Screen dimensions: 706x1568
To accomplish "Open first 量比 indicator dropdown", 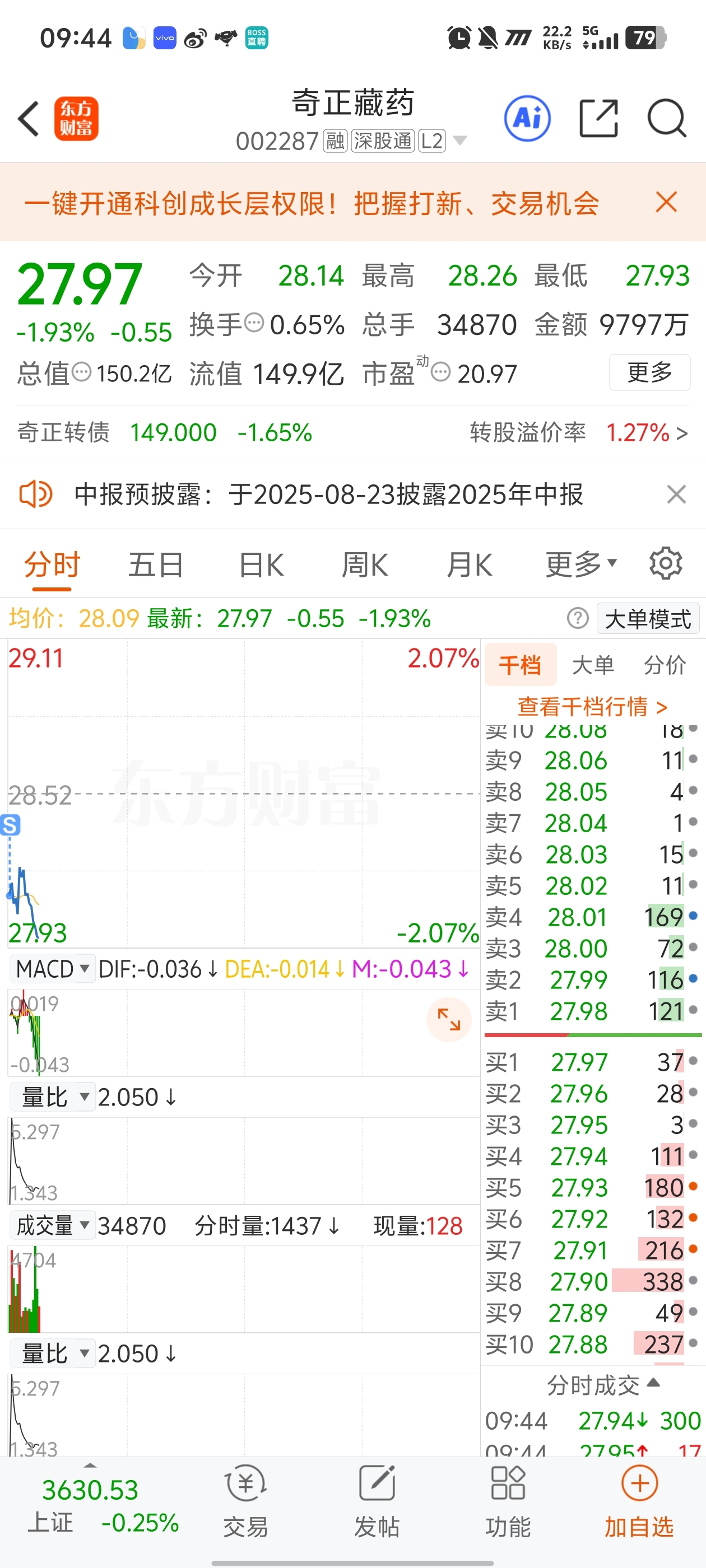I will pos(53,1097).
